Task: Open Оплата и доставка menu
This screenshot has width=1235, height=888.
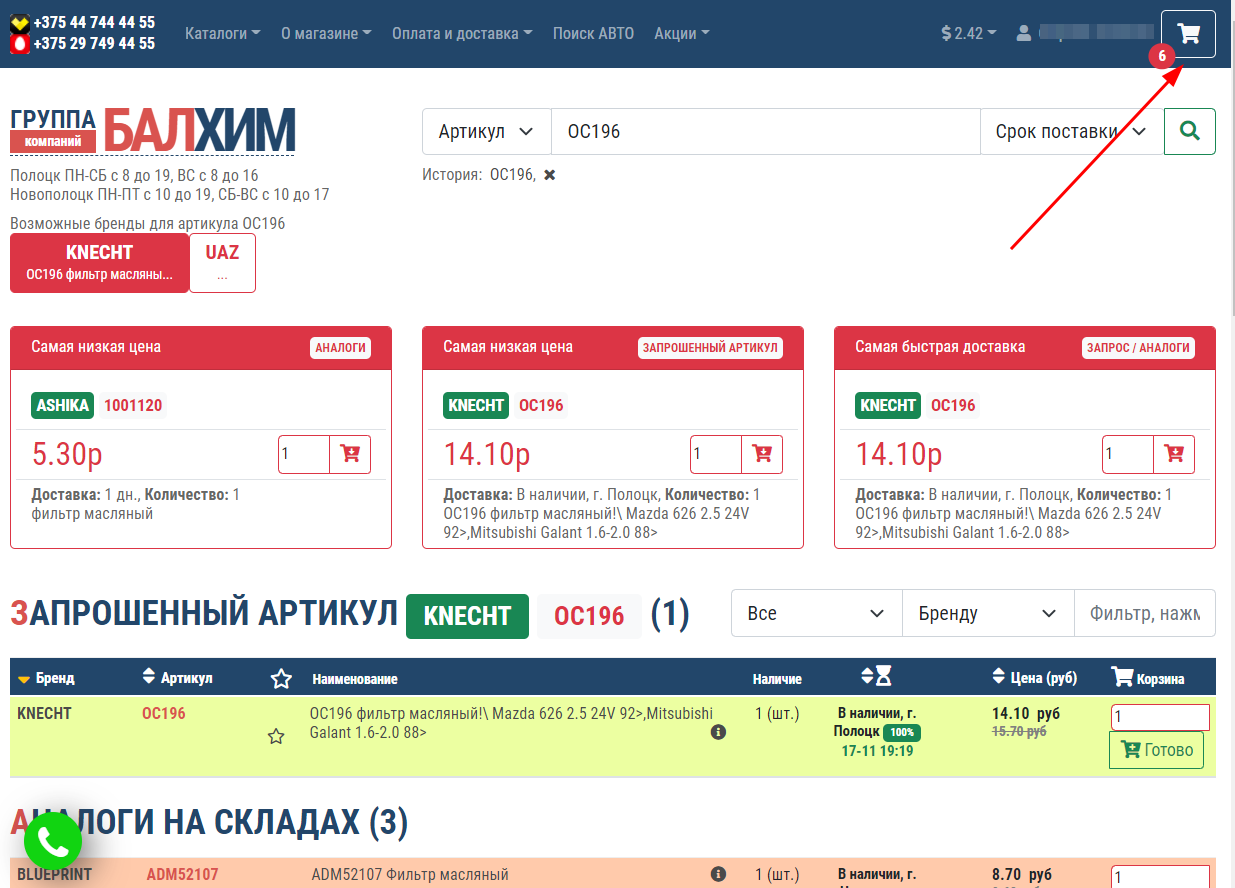Action: tap(461, 33)
